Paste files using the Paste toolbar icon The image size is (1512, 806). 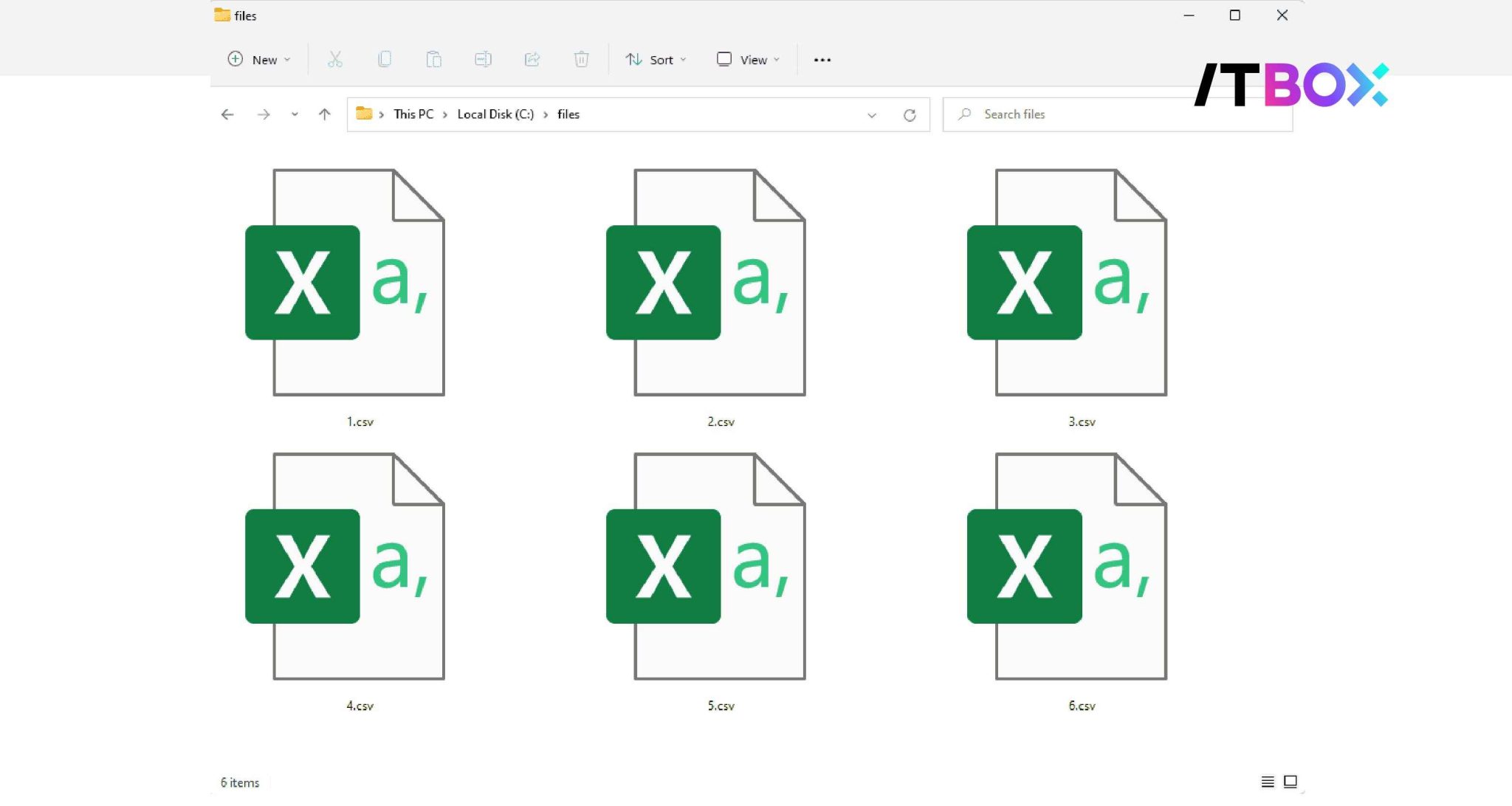434,59
